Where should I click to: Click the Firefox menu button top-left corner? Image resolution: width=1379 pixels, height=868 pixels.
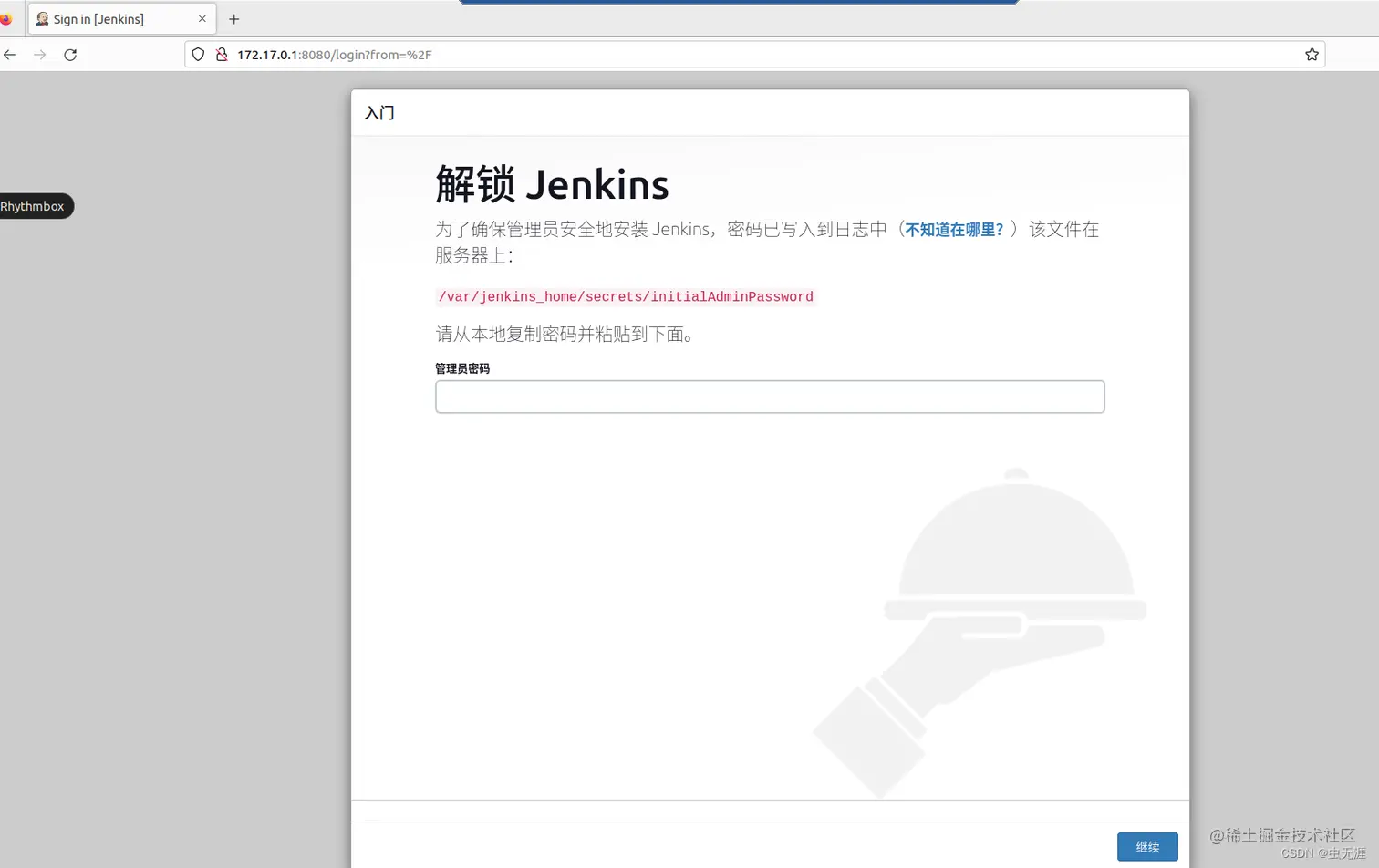8,17
